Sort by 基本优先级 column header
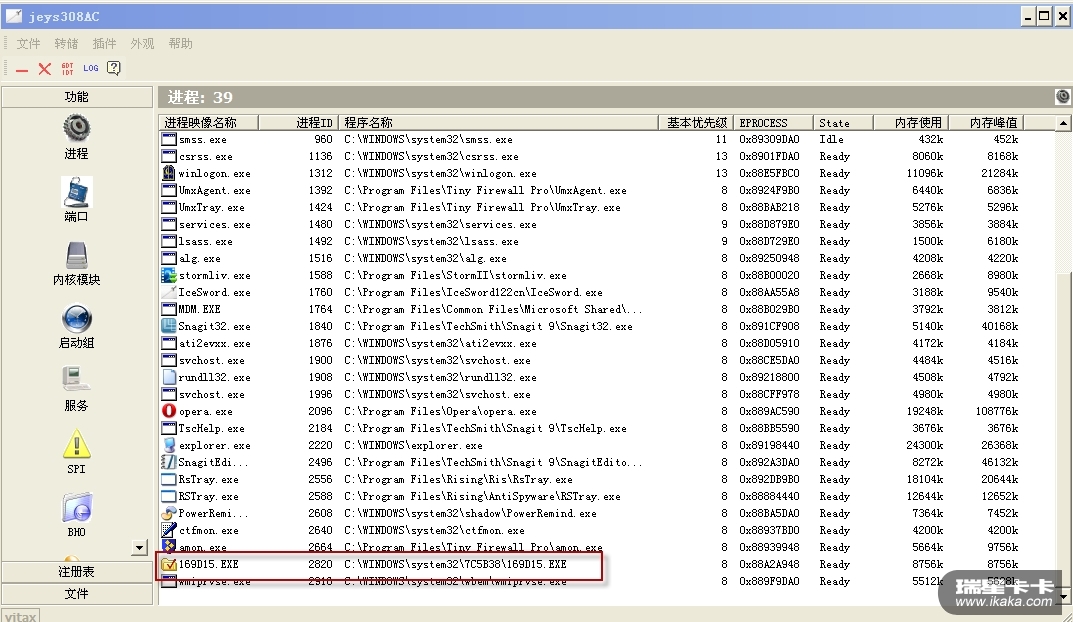The height and width of the screenshot is (622, 1073). tap(696, 122)
